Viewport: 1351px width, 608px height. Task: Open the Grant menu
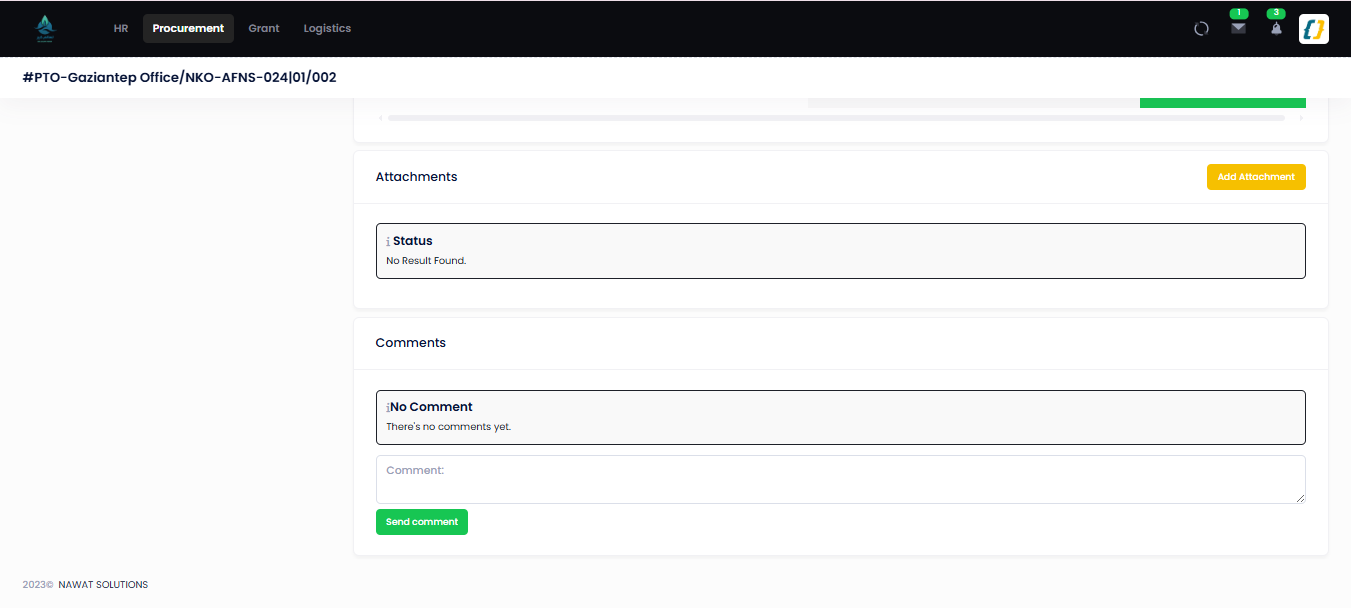[x=264, y=28]
